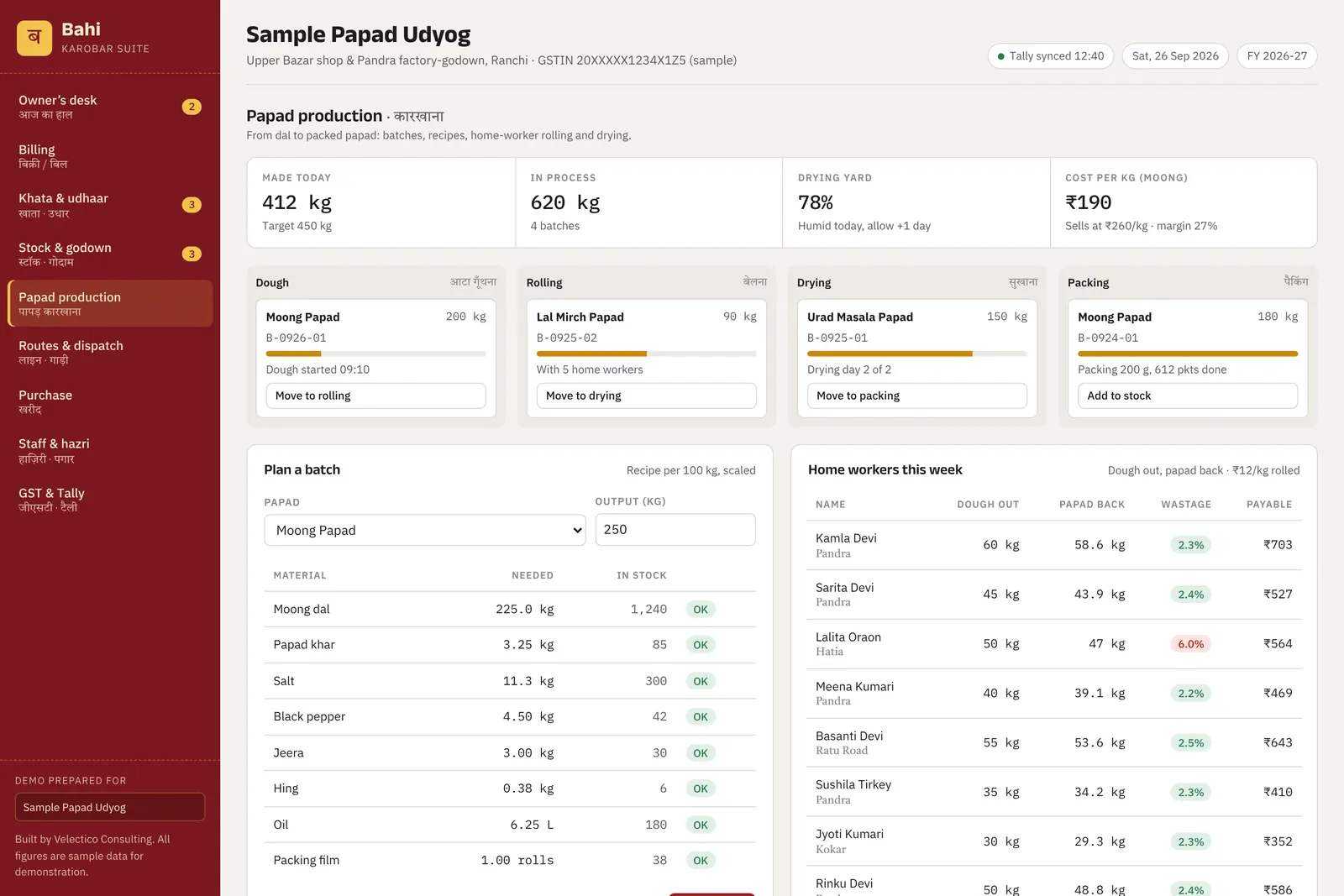Click the Khata & udhaar badge count
Viewport: 1344px width, 896px height.
tap(192, 205)
